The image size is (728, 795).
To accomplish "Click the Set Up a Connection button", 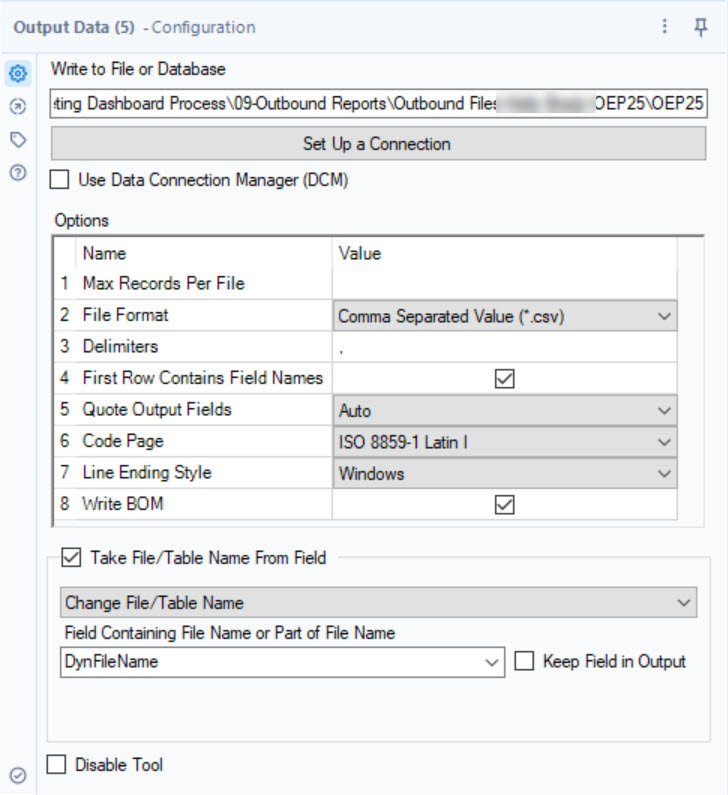I will pyautogui.click(x=377, y=144).
